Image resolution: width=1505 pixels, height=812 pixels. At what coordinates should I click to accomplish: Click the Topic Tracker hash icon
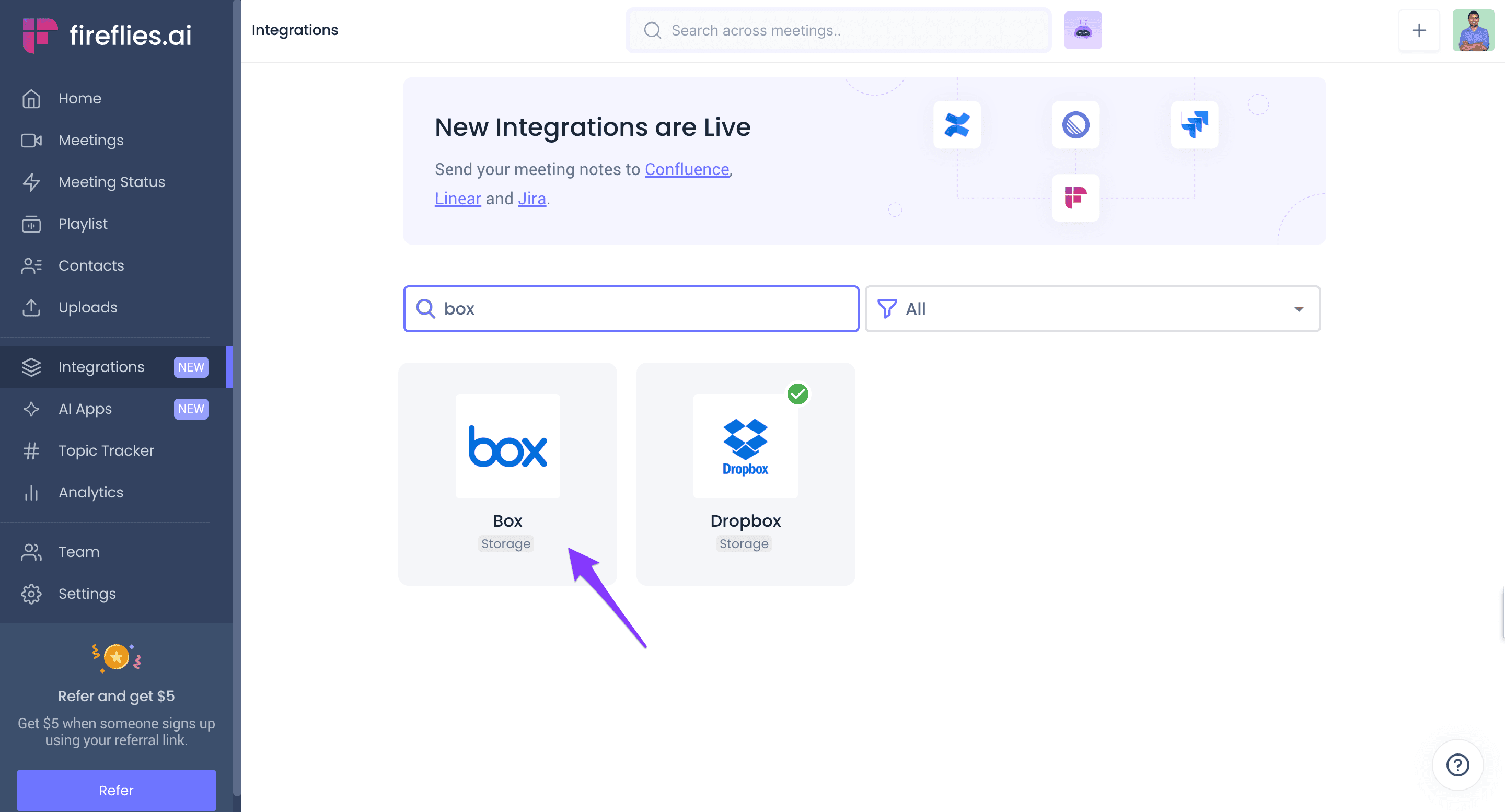(31, 450)
